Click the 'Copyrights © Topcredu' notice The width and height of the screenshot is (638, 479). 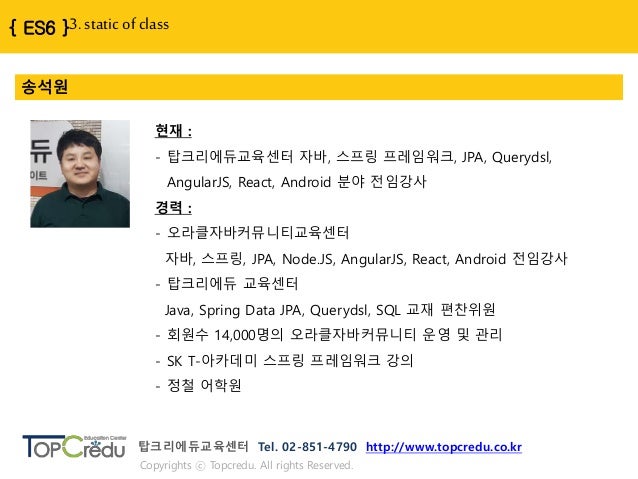click(247, 465)
